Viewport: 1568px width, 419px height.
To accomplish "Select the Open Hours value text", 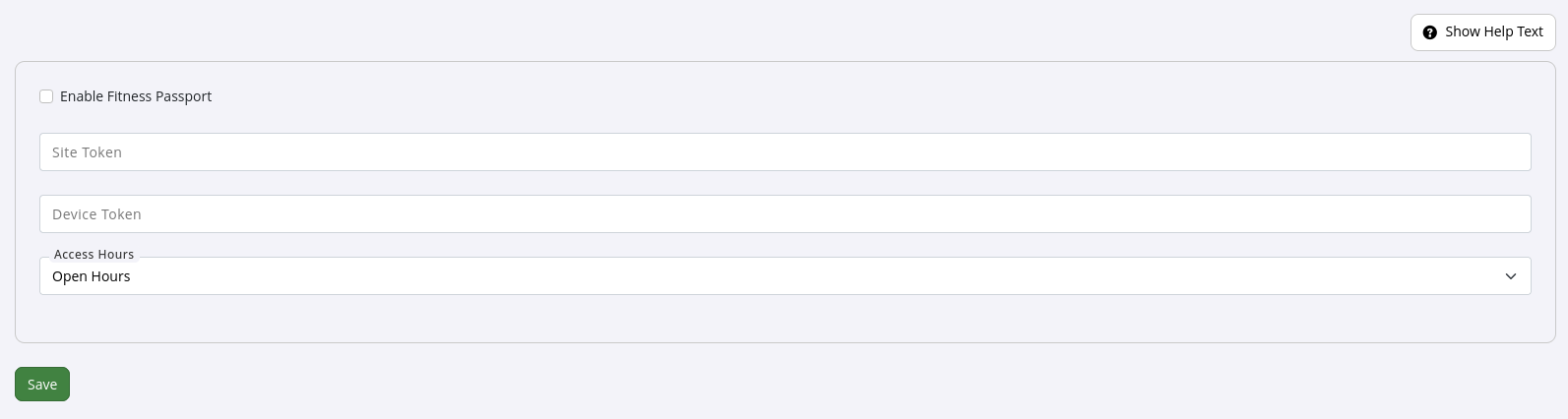I will [x=92, y=276].
